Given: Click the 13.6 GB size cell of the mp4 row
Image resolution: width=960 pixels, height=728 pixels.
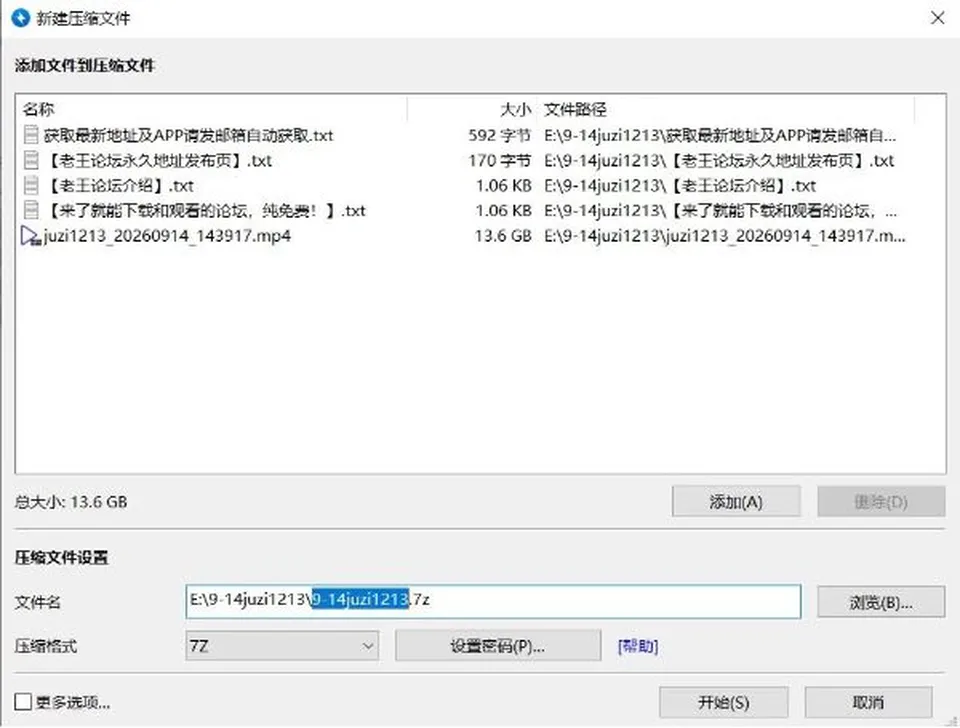Looking at the screenshot, I should click(x=503, y=236).
